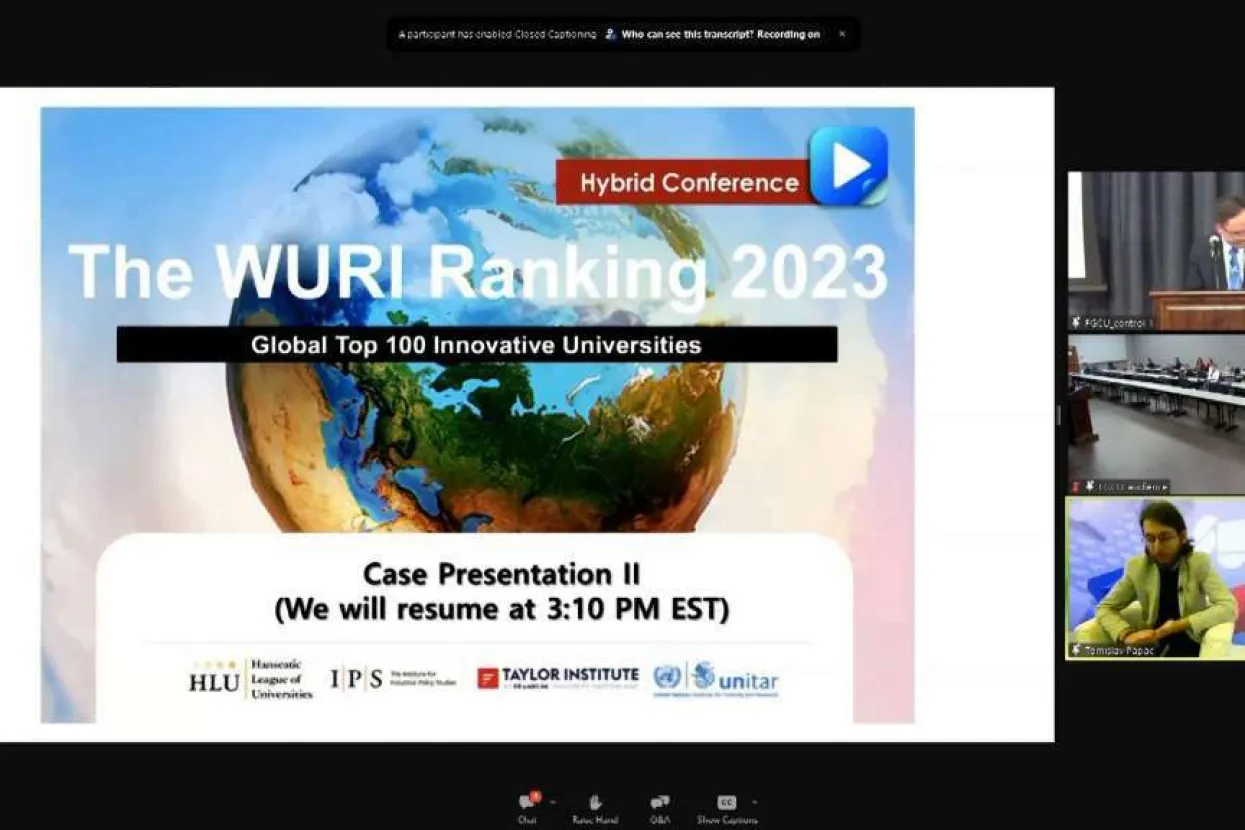The width and height of the screenshot is (1245, 830).
Task: Click the Raise Hand icon
Action: (595, 802)
